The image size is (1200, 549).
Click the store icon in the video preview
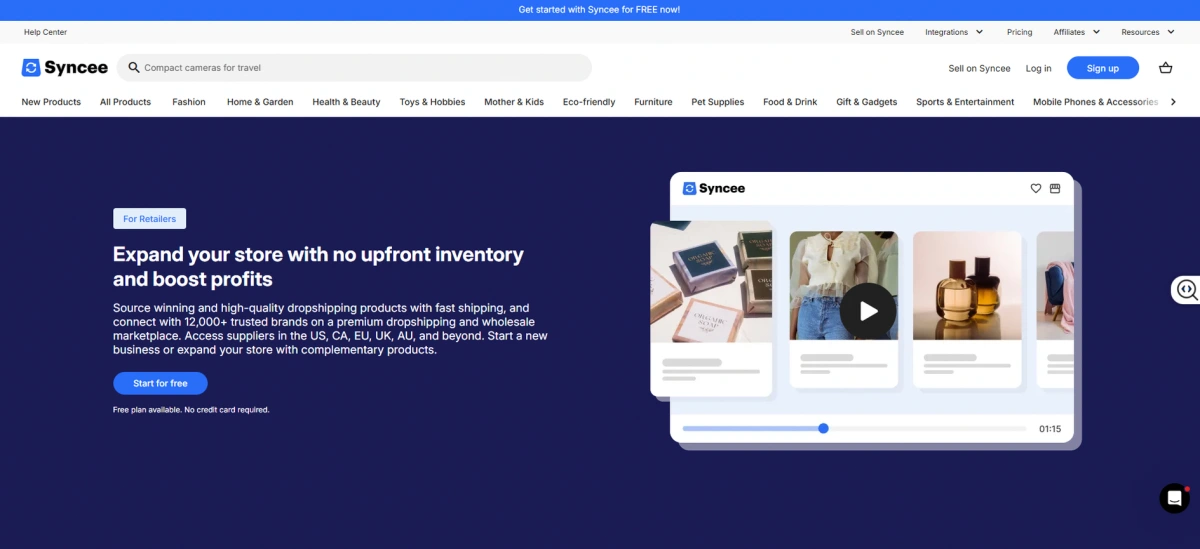point(1055,188)
